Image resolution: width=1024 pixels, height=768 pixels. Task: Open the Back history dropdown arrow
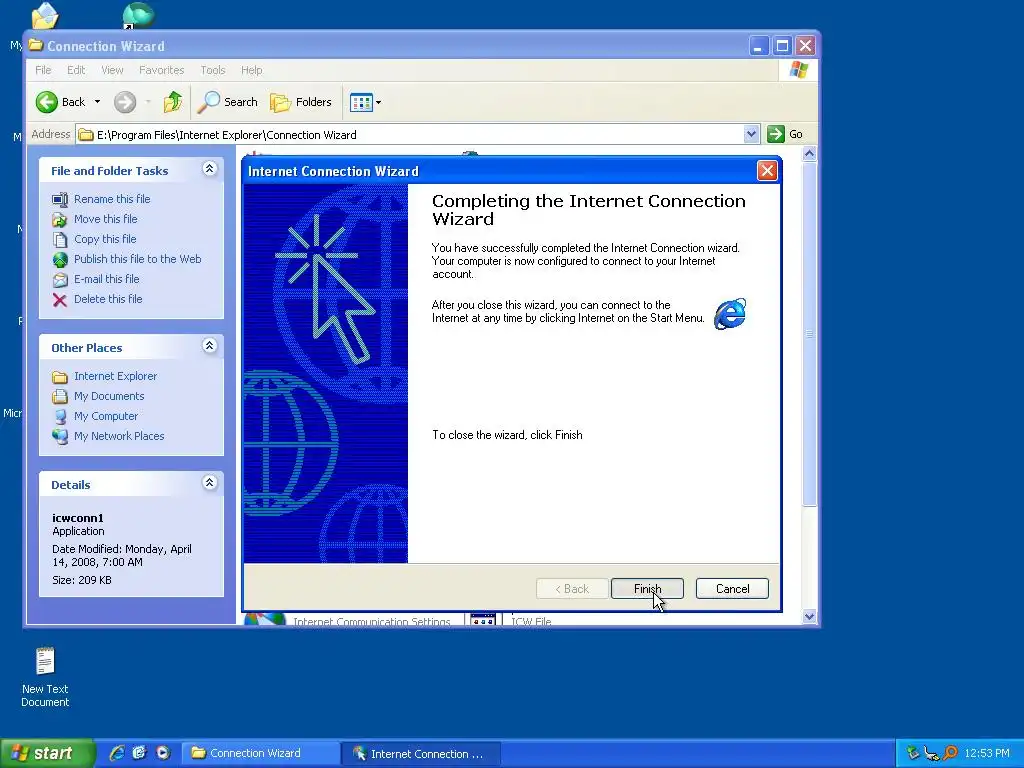point(97,102)
